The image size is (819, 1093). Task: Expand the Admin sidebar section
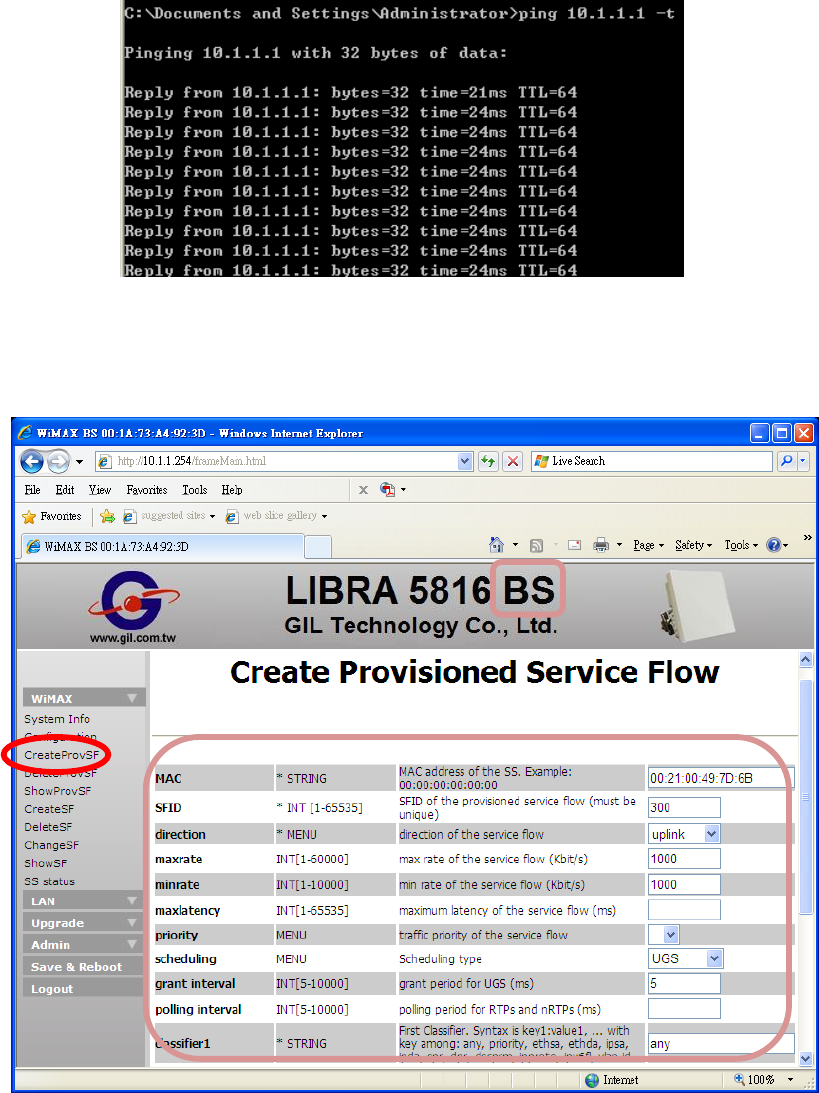tap(84, 945)
